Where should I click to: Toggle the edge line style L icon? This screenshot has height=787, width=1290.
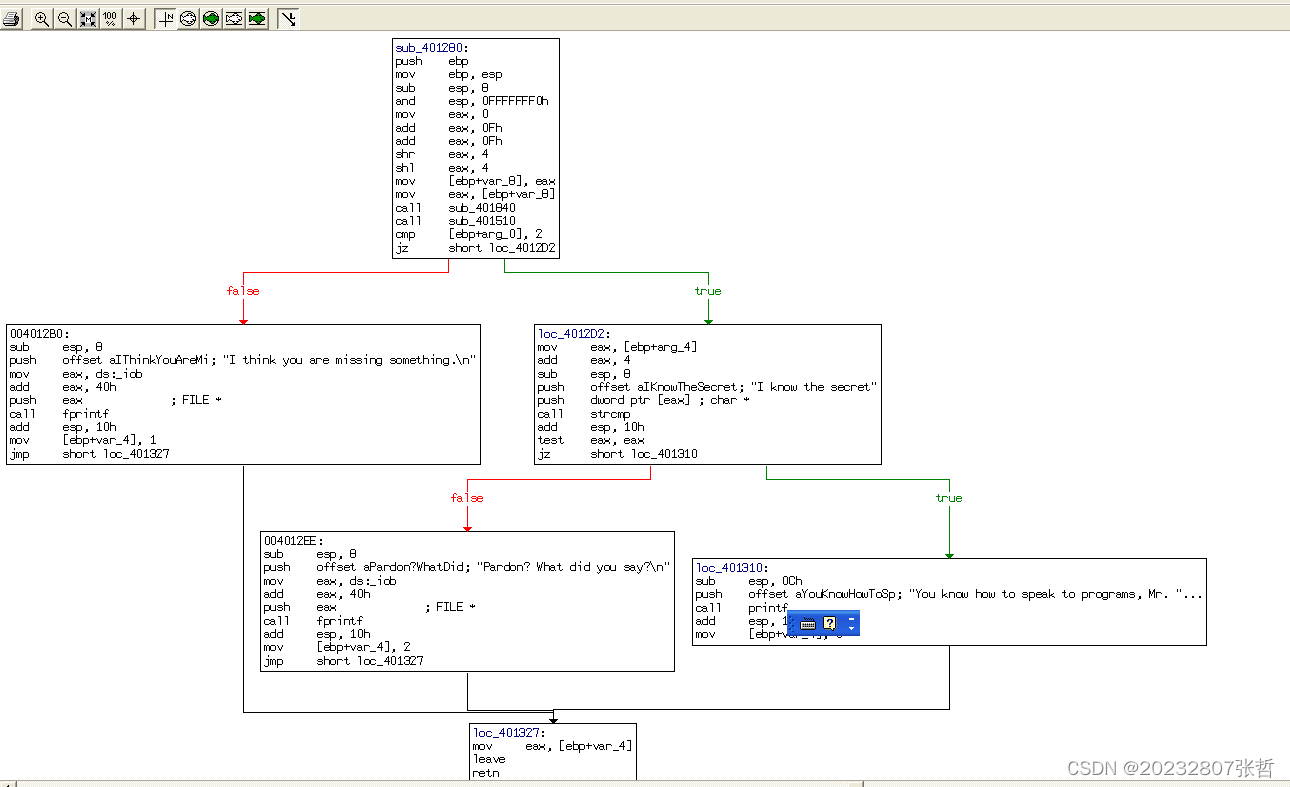coord(287,19)
